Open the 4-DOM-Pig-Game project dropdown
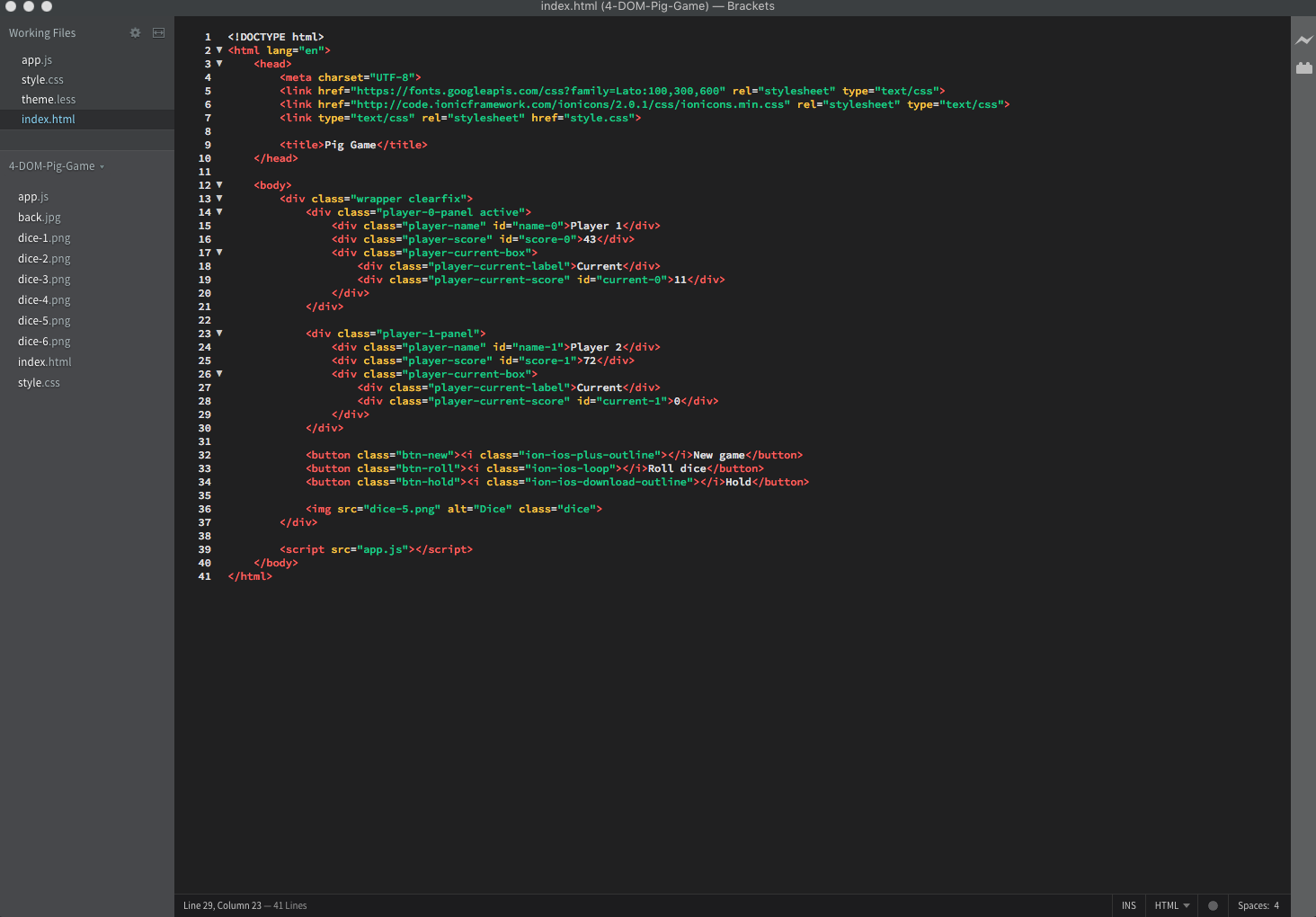Viewport: 1316px width, 917px height. (57, 166)
